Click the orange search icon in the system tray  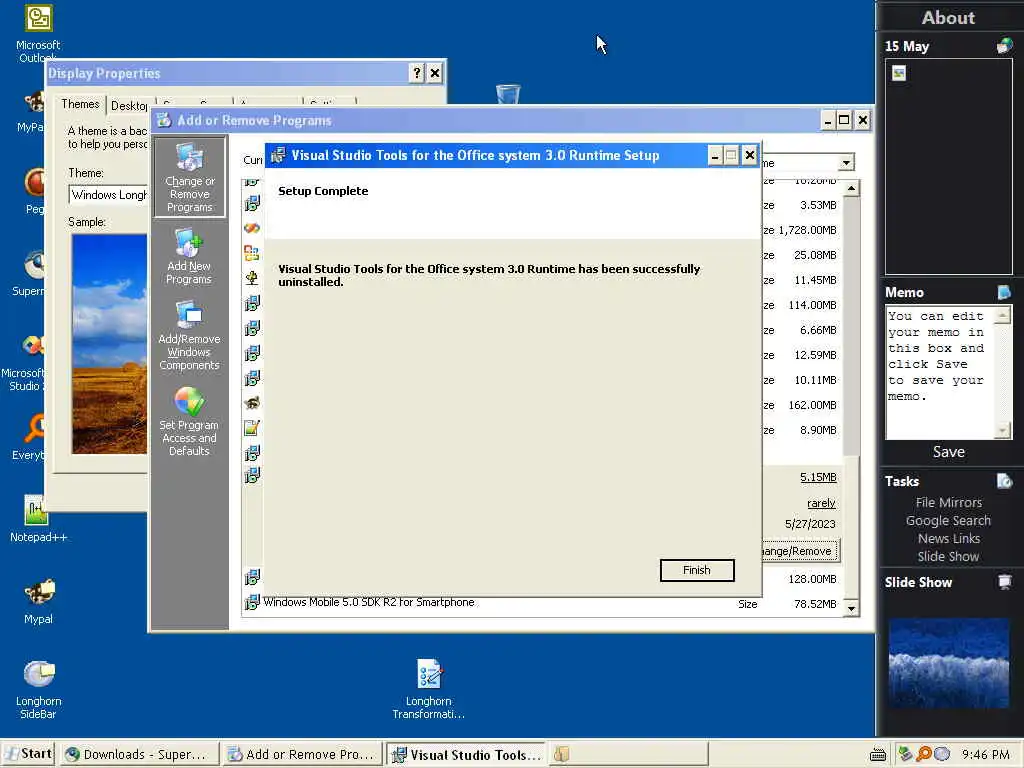point(923,754)
